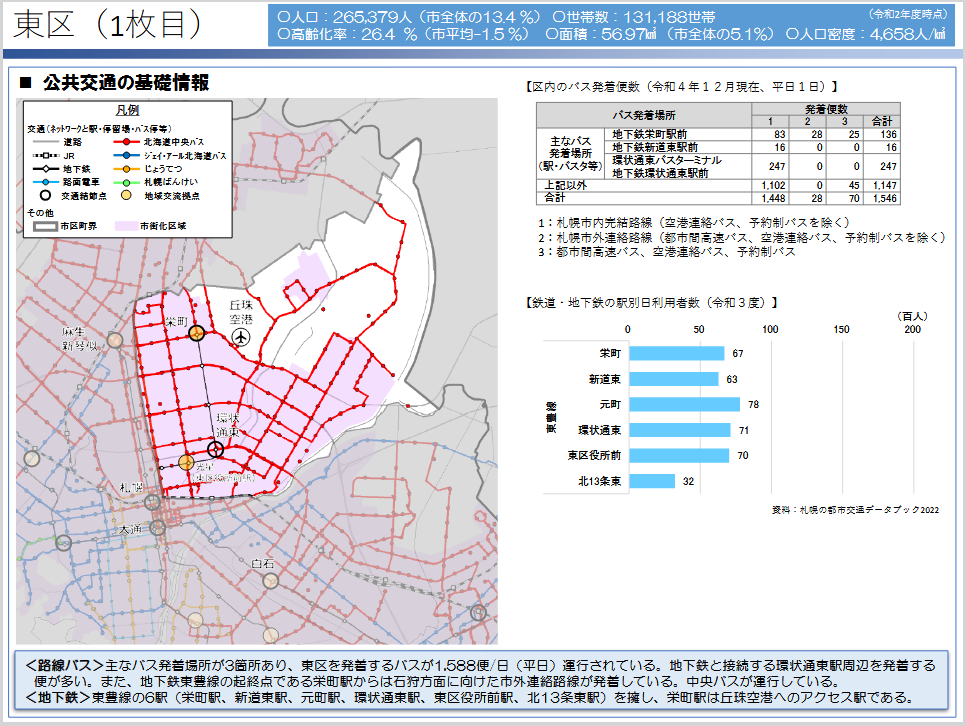Viewport: 966px width, 726px height.
Task: Click the 交通結節点 circle symbol in legend
Action: point(45,194)
